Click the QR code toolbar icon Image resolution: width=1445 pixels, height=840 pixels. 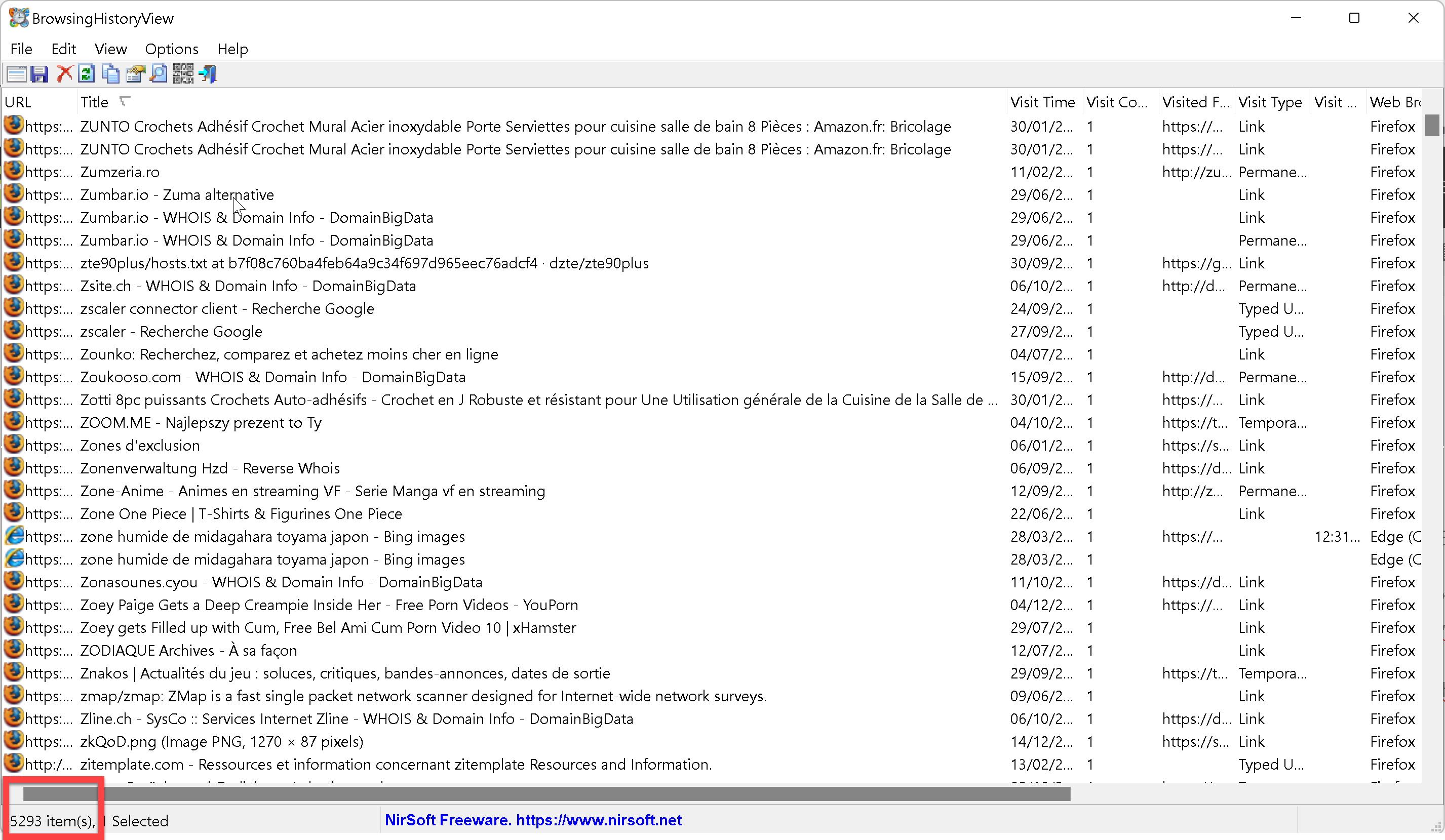point(183,74)
